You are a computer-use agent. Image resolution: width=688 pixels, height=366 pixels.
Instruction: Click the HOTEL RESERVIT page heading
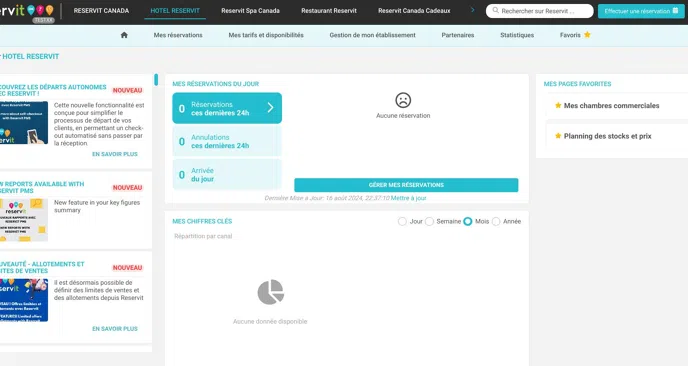click(x=30, y=56)
